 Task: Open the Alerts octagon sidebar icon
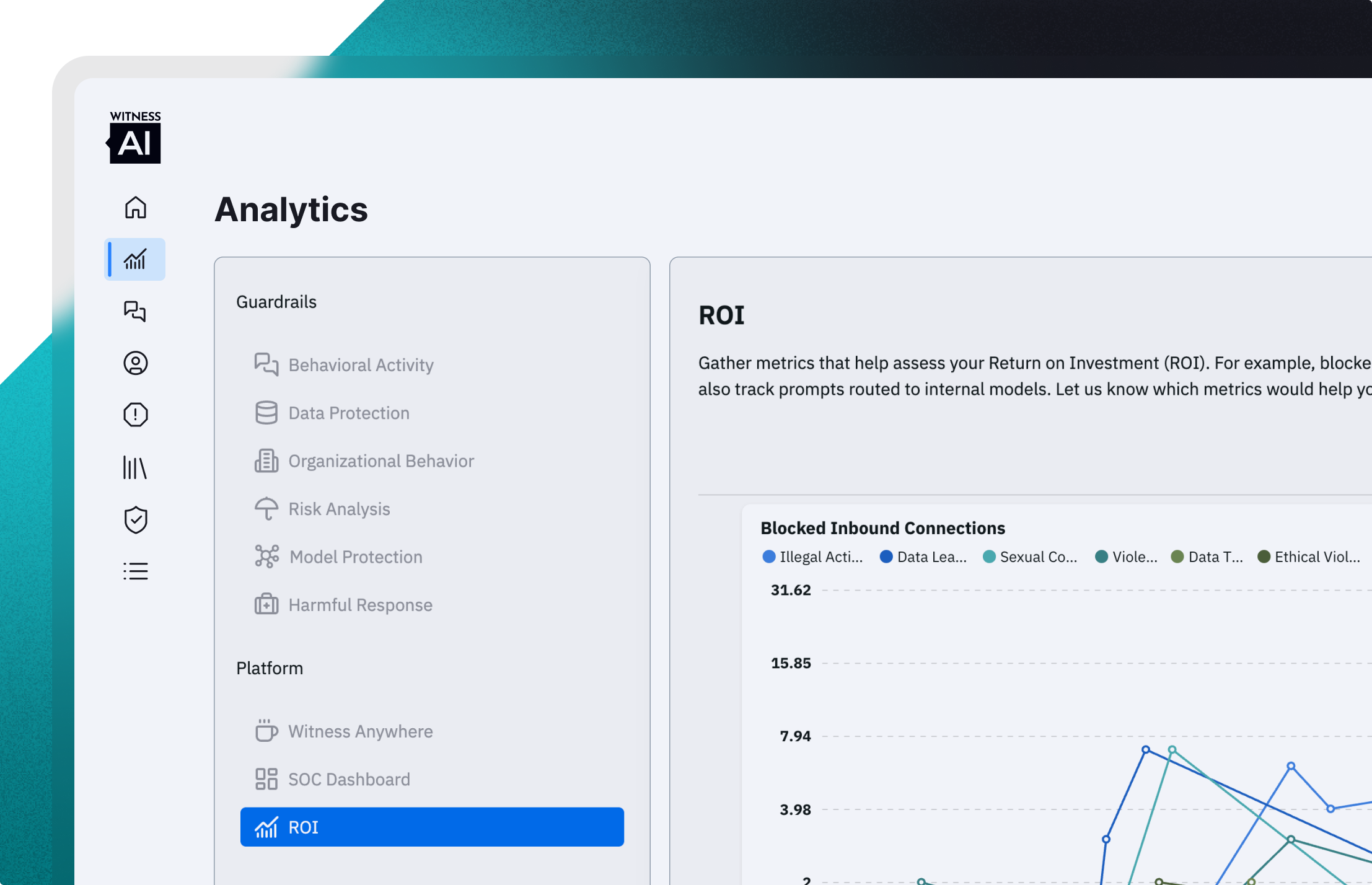(x=135, y=415)
